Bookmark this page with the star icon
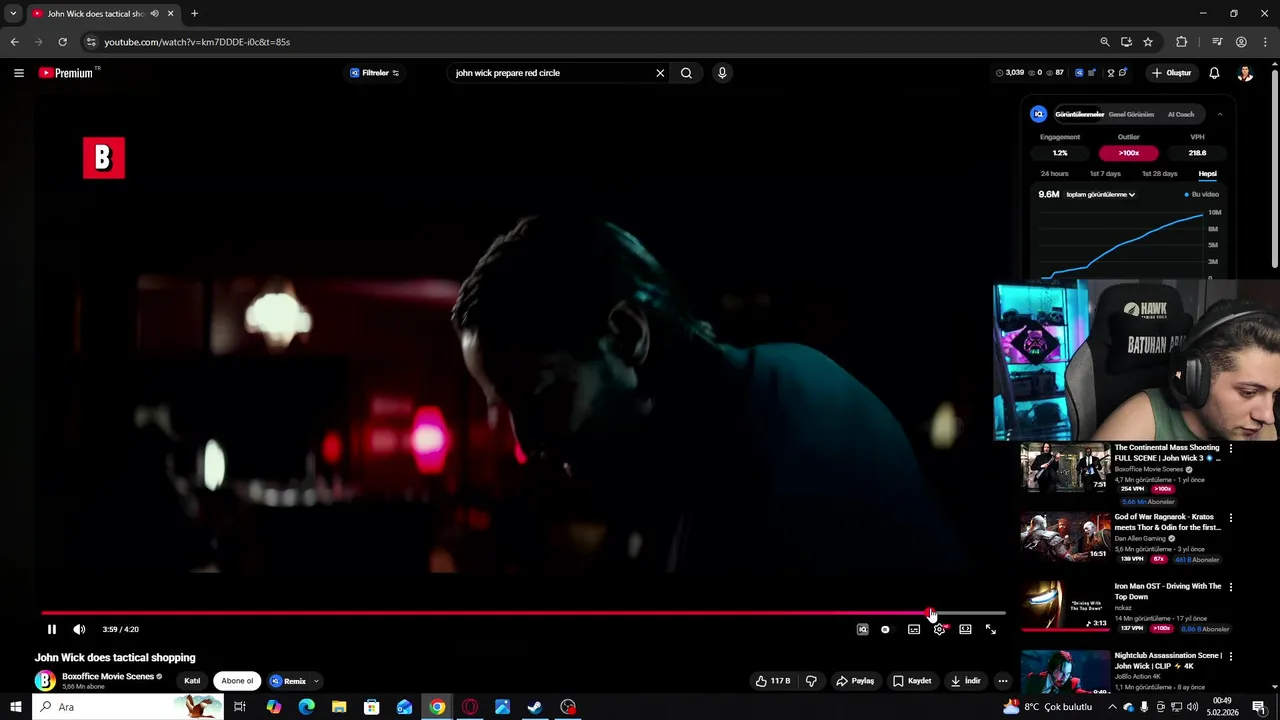1280x720 pixels. [x=1148, y=42]
